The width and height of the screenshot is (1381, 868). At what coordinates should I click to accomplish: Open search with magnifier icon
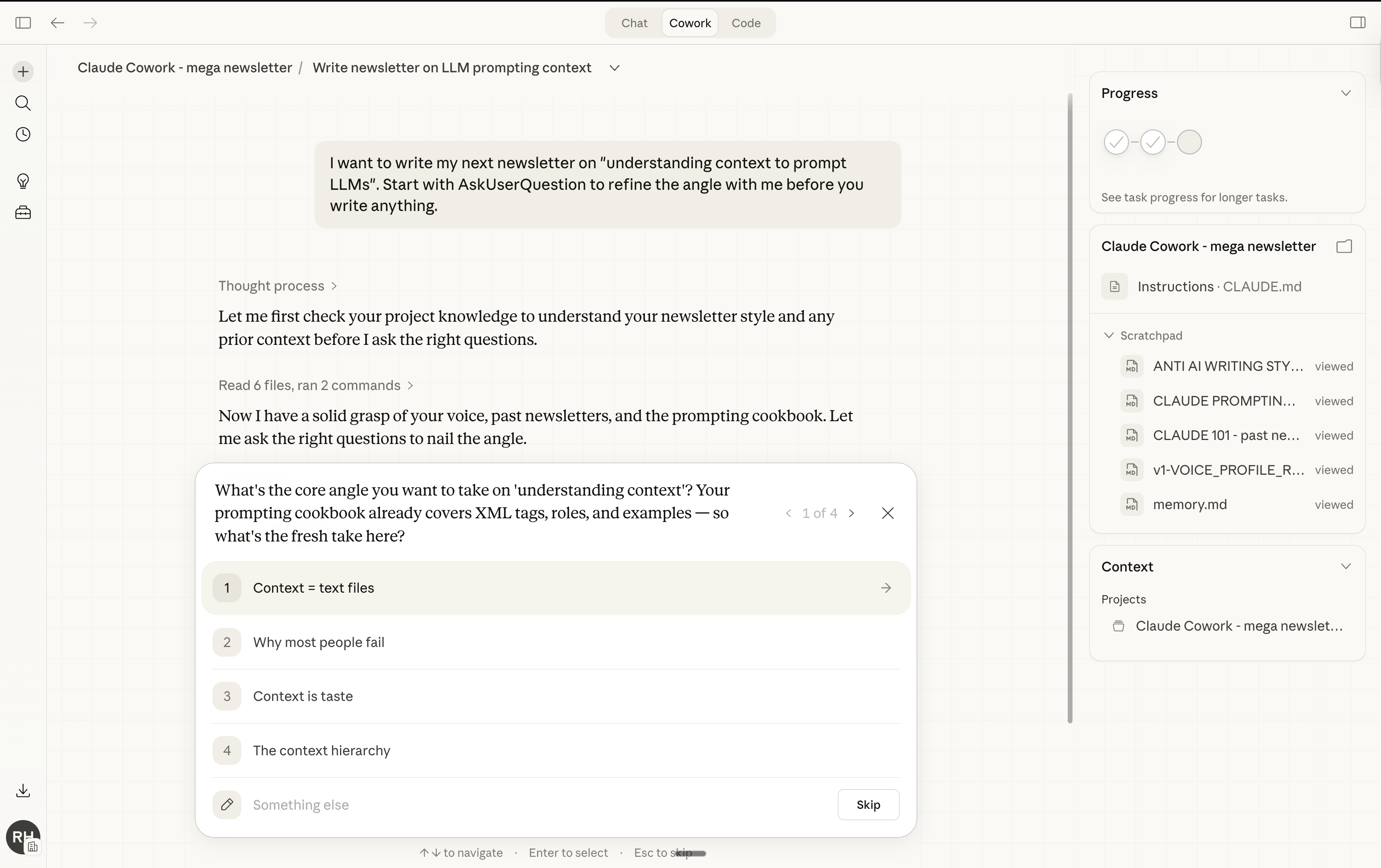point(23,103)
